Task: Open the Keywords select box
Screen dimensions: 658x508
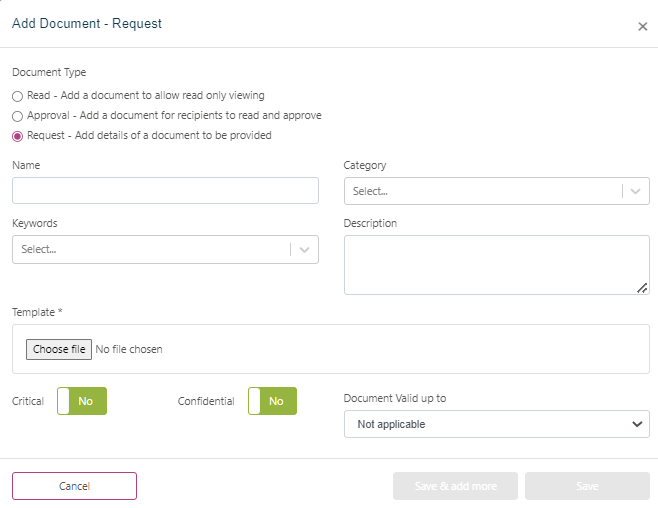Action: 150,250
